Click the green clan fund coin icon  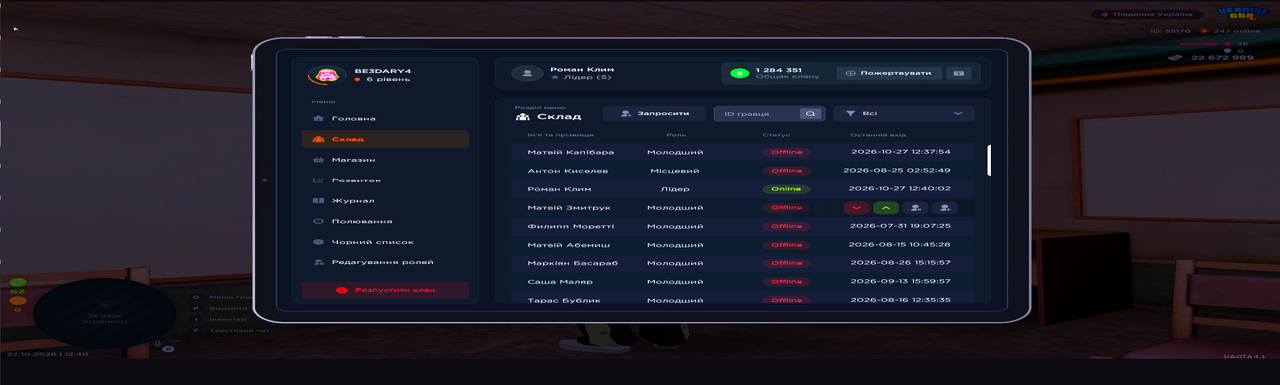[x=740, y=73]
